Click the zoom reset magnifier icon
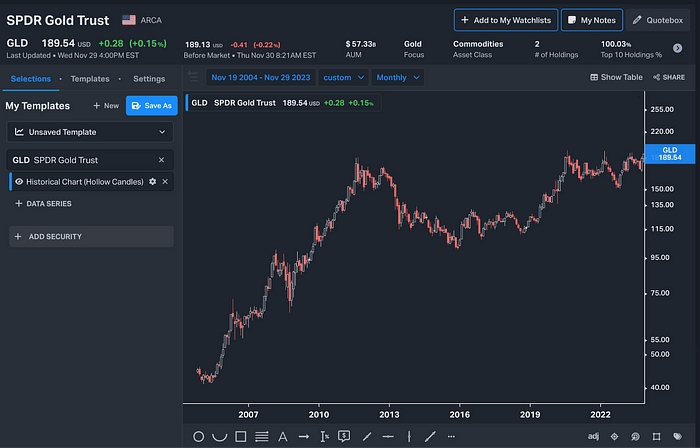The width and height of the screenshot is (700, 448). point(635,436)
